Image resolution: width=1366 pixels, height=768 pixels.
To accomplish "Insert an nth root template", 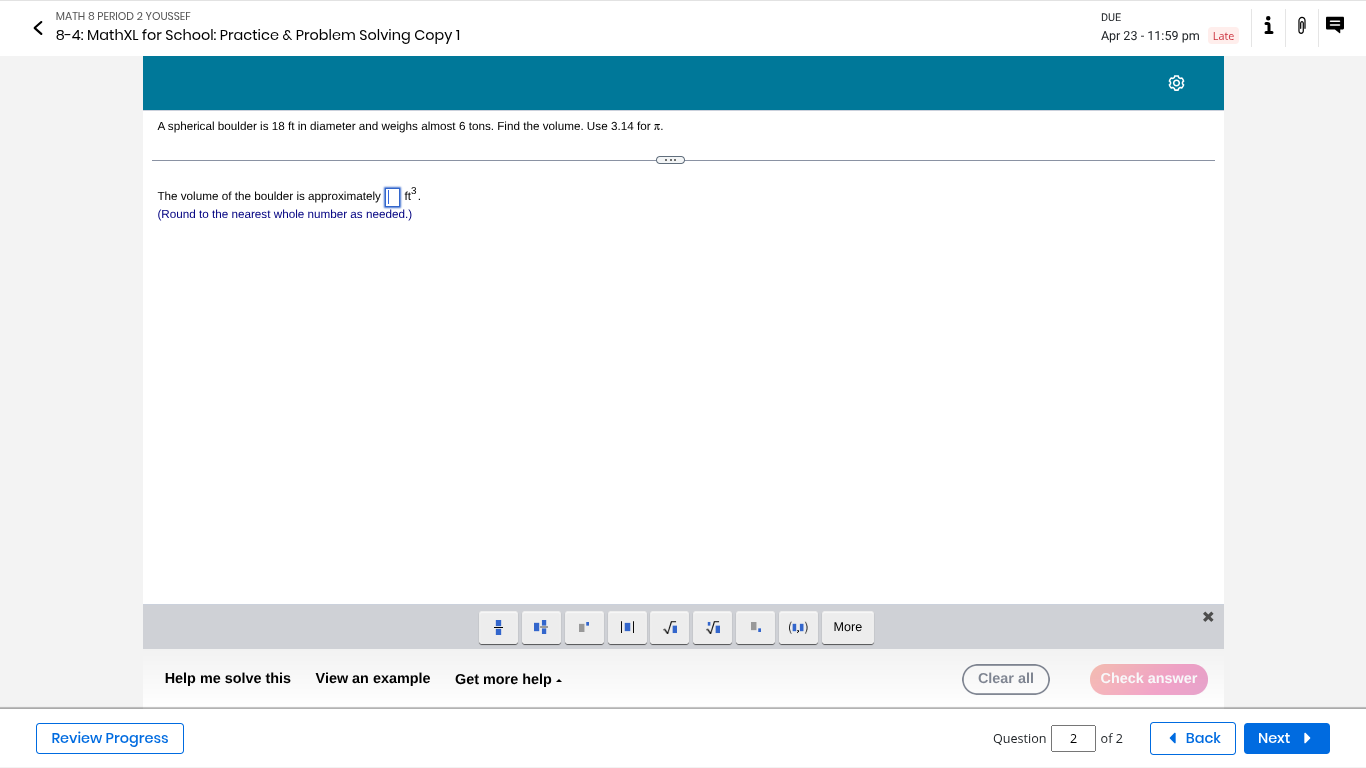I will 712,627.
